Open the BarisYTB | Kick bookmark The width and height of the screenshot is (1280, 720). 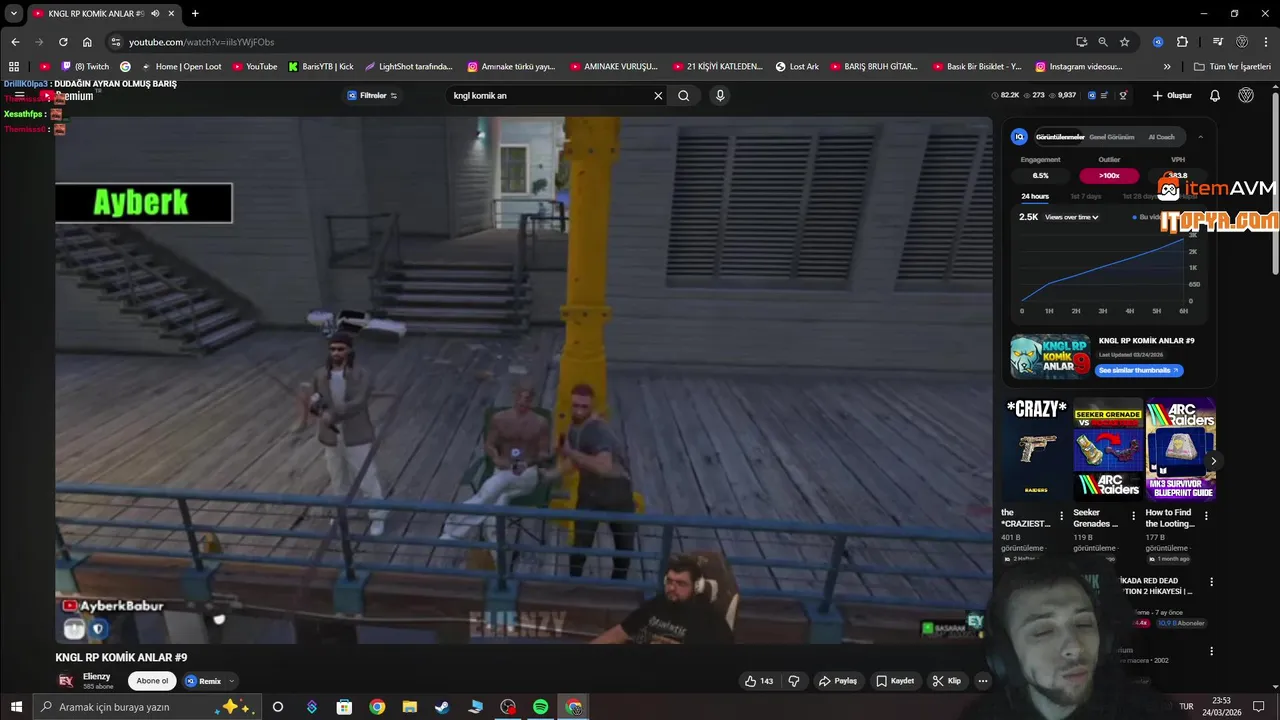(320, 67)
